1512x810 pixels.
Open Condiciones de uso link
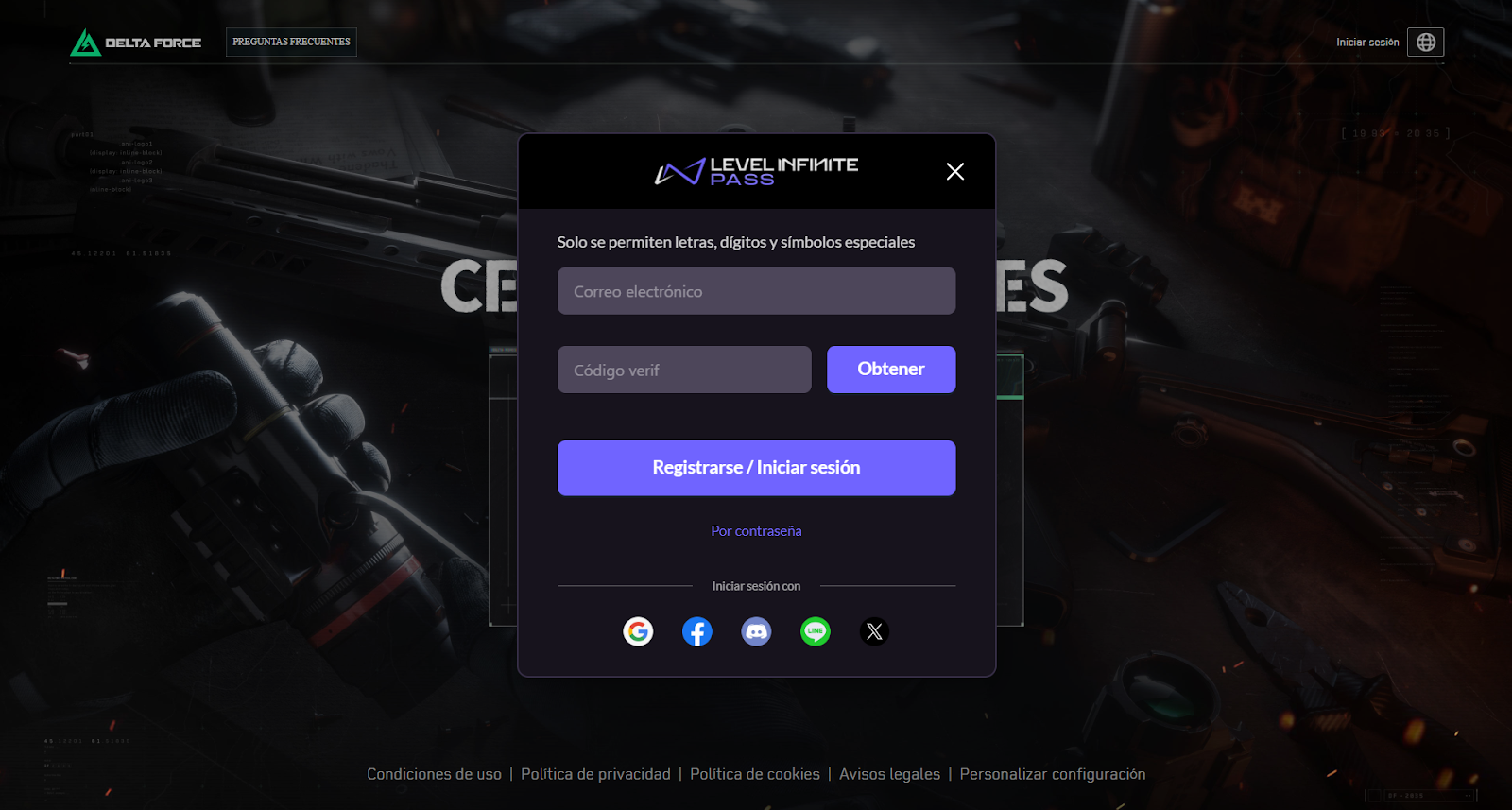click(434, 774)
